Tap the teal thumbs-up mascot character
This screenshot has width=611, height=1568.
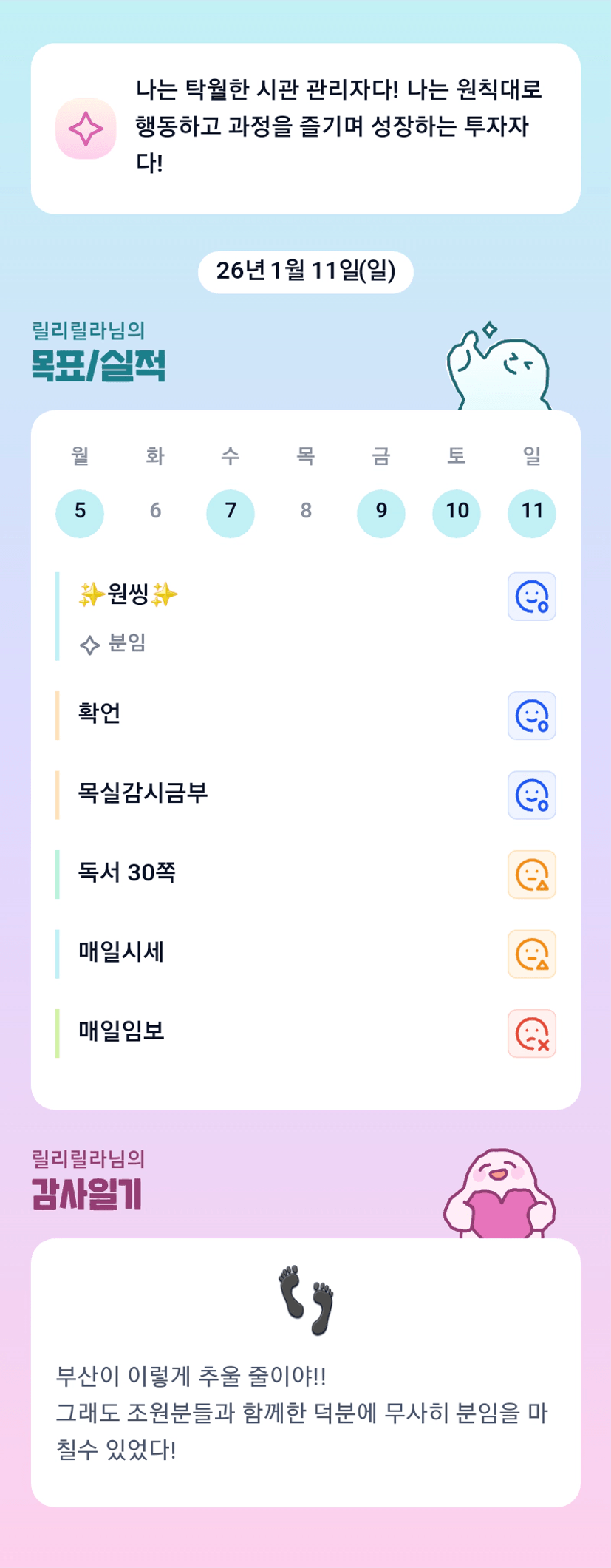[x=499, y=367]
